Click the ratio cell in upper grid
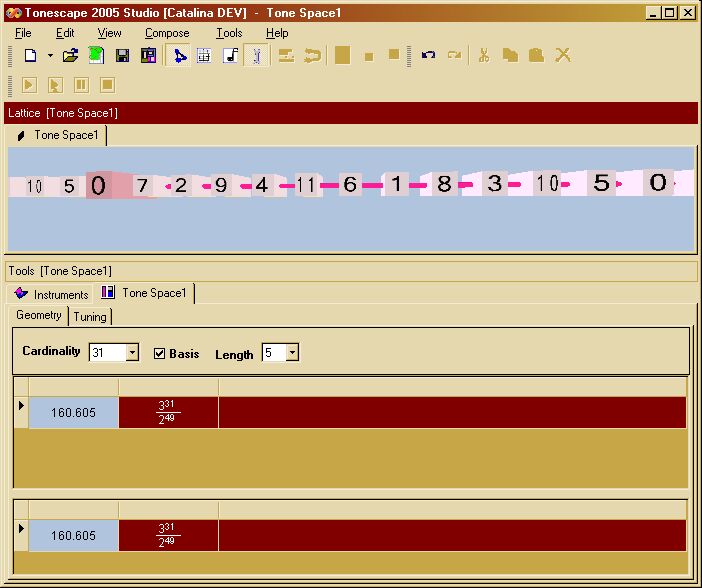 coord(169,412)
